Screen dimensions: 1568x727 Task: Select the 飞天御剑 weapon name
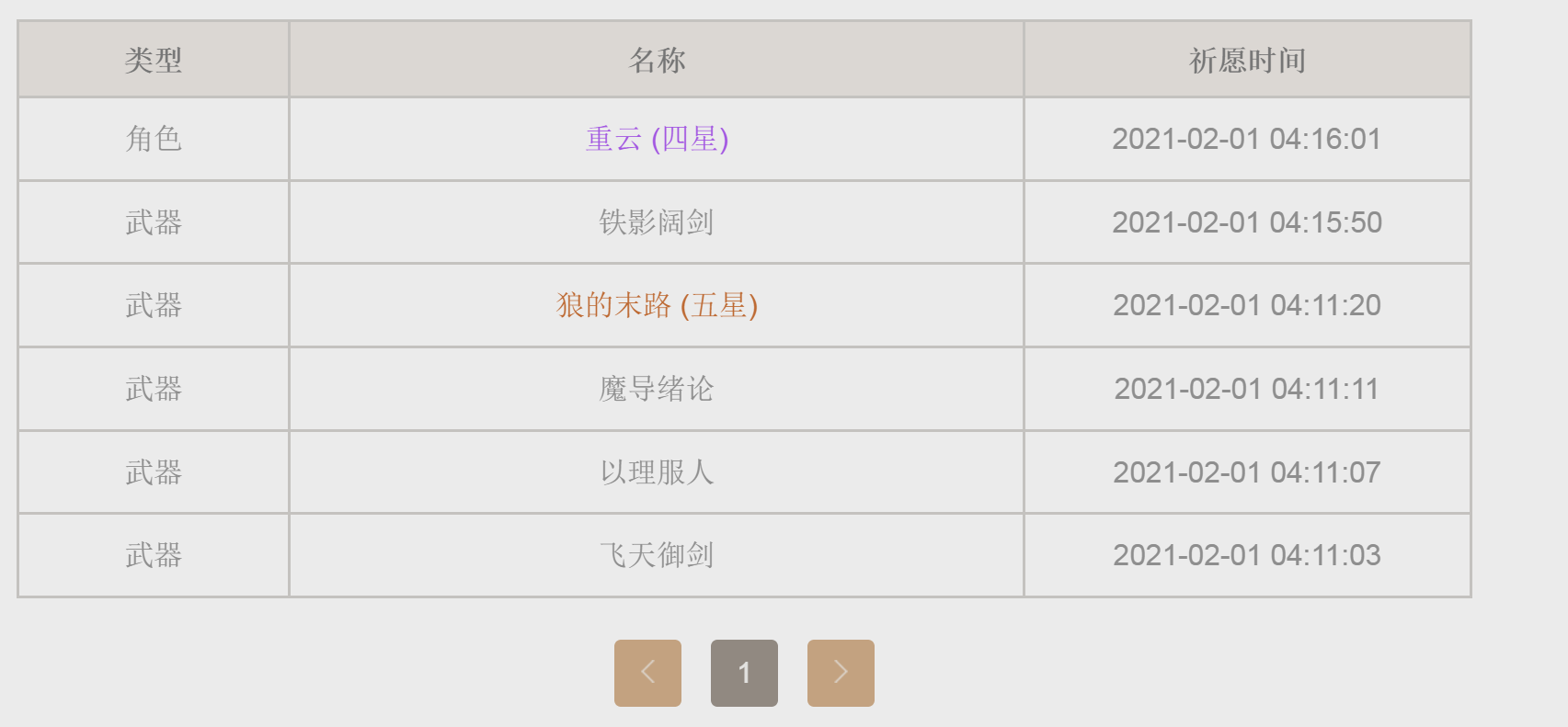(x=657, y=555)
